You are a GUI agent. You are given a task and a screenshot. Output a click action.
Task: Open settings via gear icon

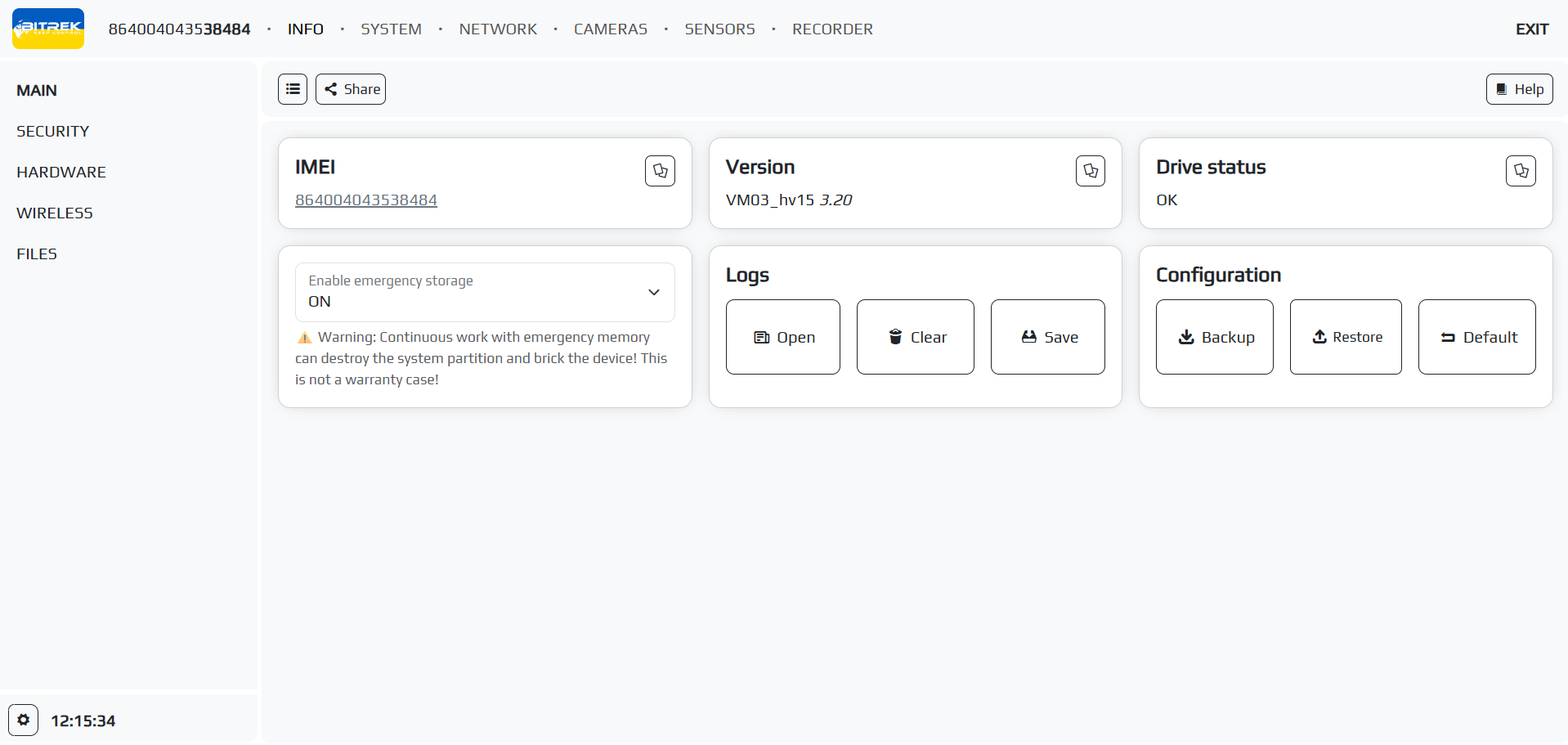[x=24, y=720]
